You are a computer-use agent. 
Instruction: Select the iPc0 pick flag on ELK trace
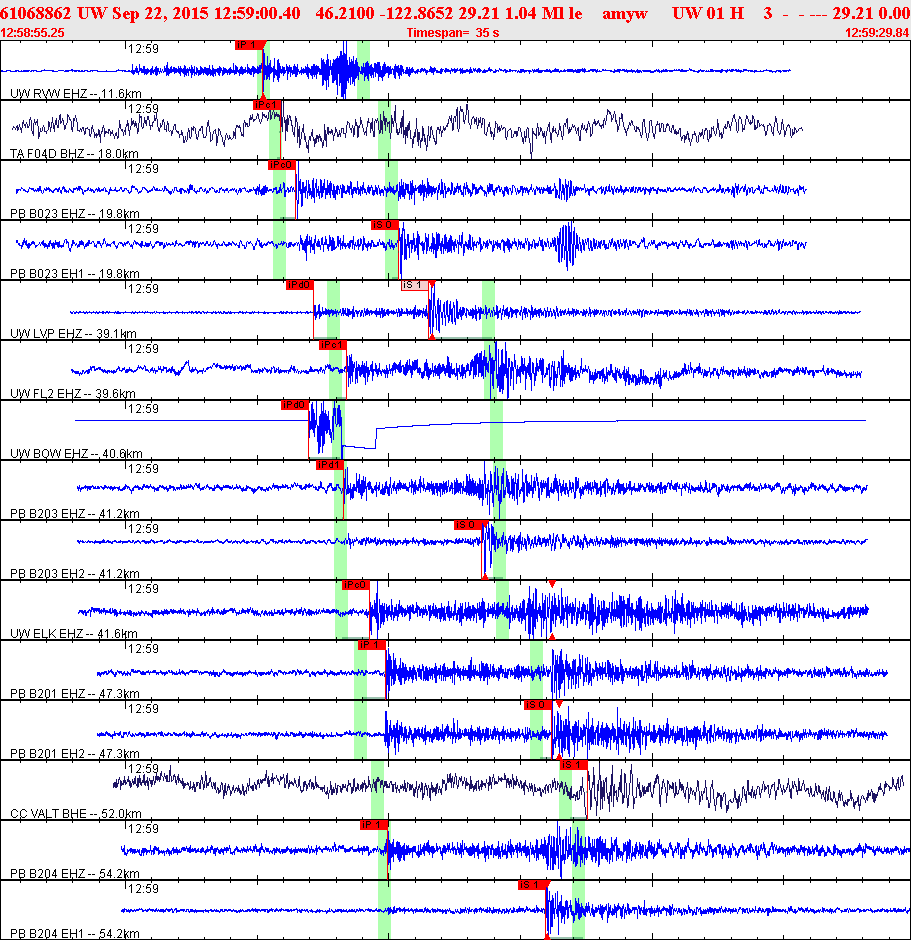tap(355, 585)
